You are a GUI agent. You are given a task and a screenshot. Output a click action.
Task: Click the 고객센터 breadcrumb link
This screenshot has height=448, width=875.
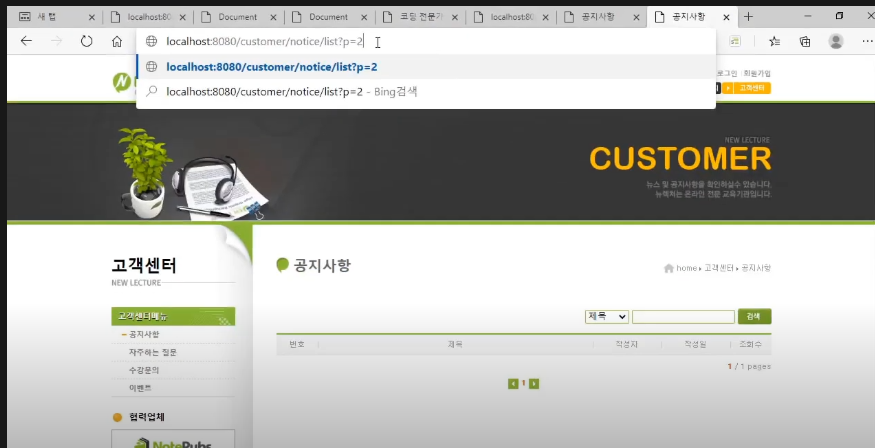pos(718,268)
